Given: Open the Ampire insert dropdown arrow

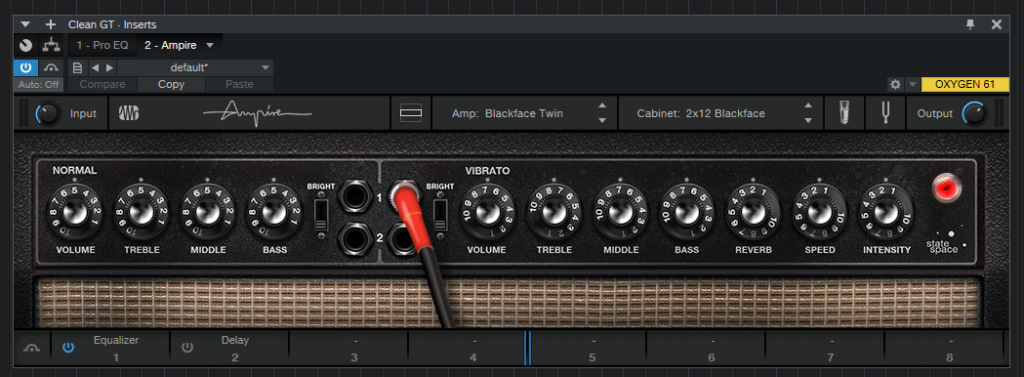Looking at the screenshot, I should pos(210,46).
